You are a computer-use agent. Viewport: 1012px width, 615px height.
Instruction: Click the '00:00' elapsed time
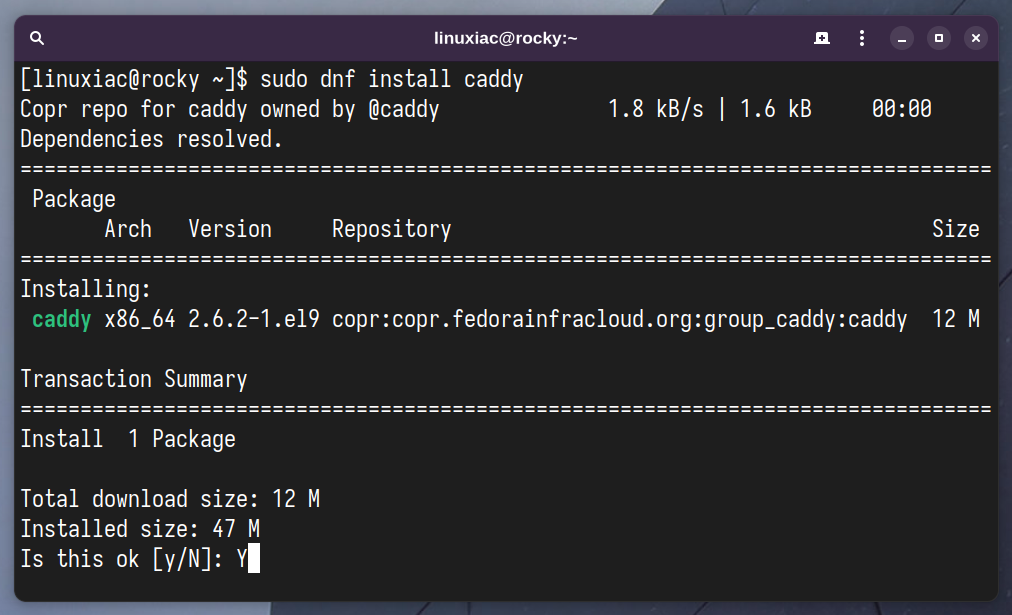pyautogui.click(x=902, y=109)
